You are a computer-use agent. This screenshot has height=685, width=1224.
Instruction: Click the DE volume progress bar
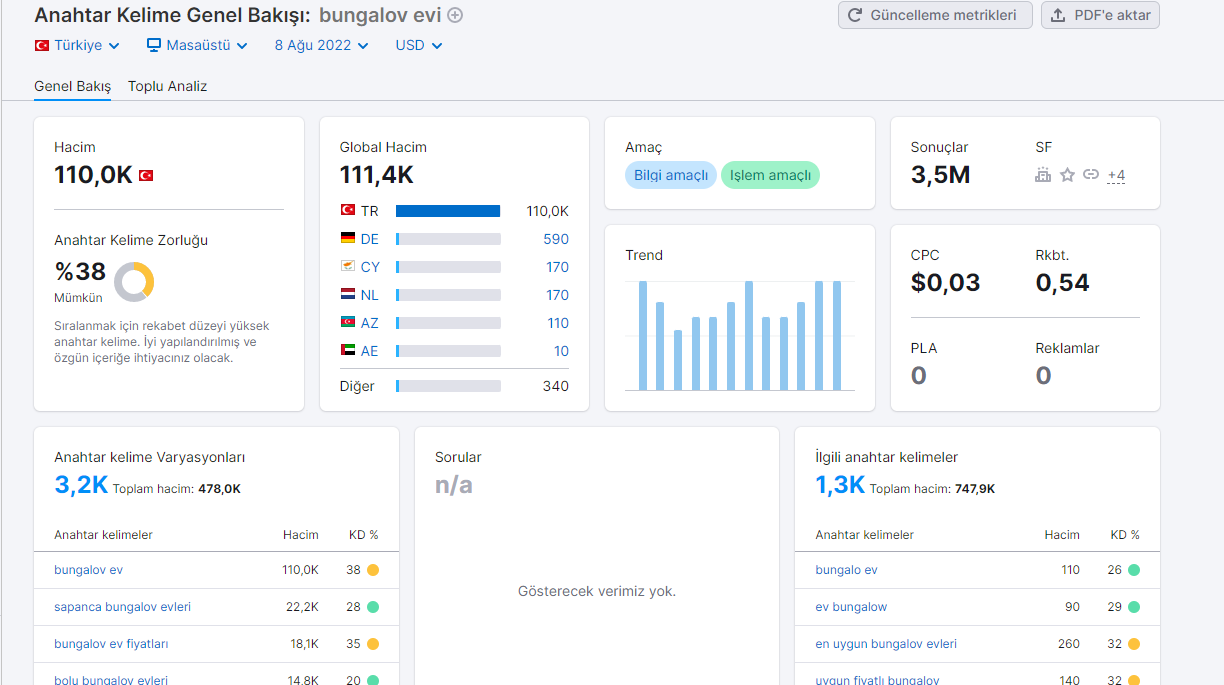(448, 239)
